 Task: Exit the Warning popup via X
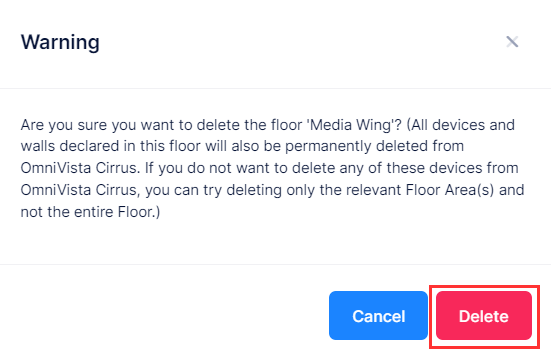pos(512,42)
